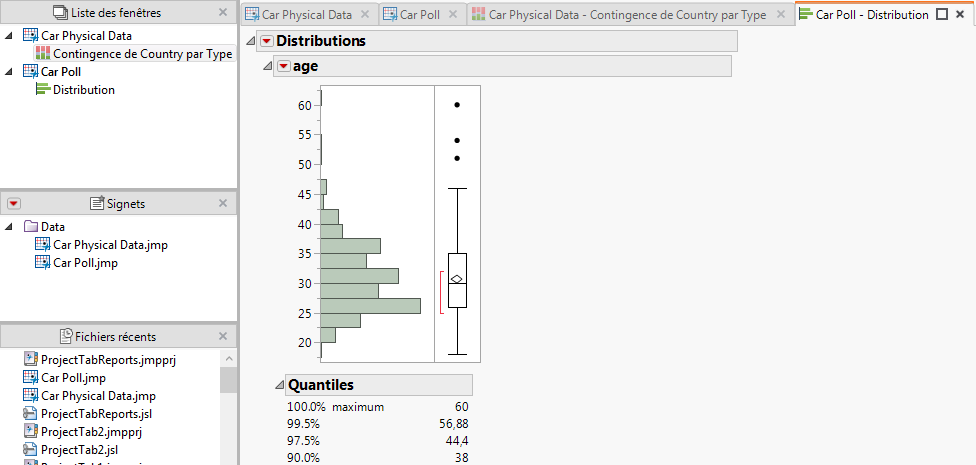
Task: Collapse the age outline section
Action: coord(268,66)
